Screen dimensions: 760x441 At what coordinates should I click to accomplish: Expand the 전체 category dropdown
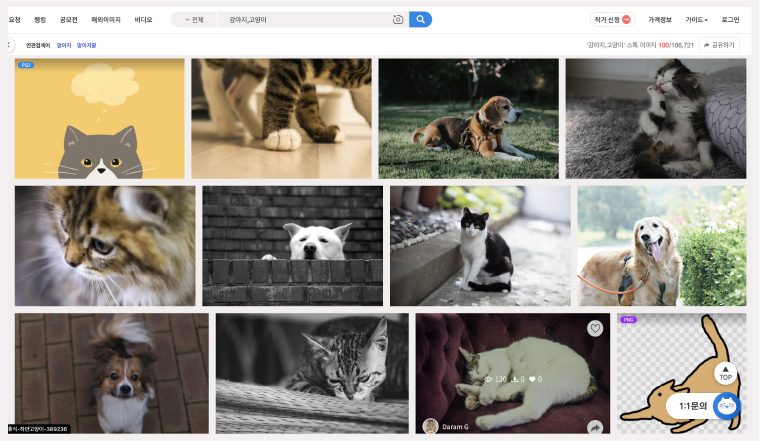coord(194,19)
